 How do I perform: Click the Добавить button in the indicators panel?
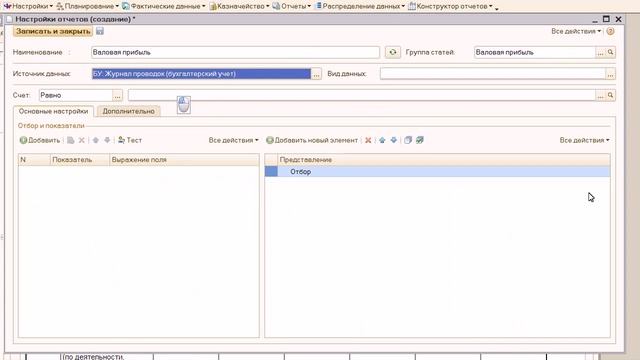pos(40,140)
